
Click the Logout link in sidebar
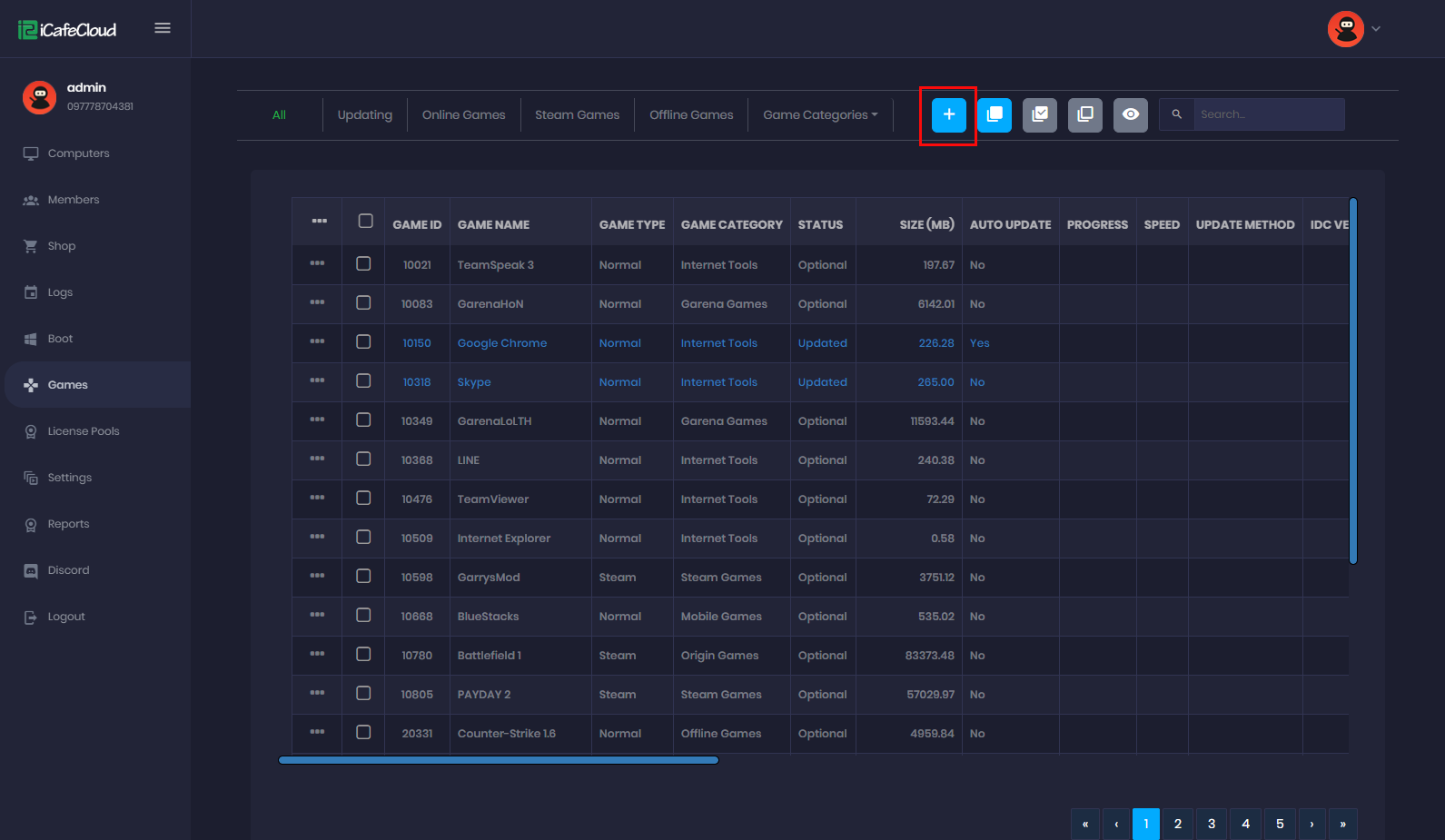tap(65, 617)
